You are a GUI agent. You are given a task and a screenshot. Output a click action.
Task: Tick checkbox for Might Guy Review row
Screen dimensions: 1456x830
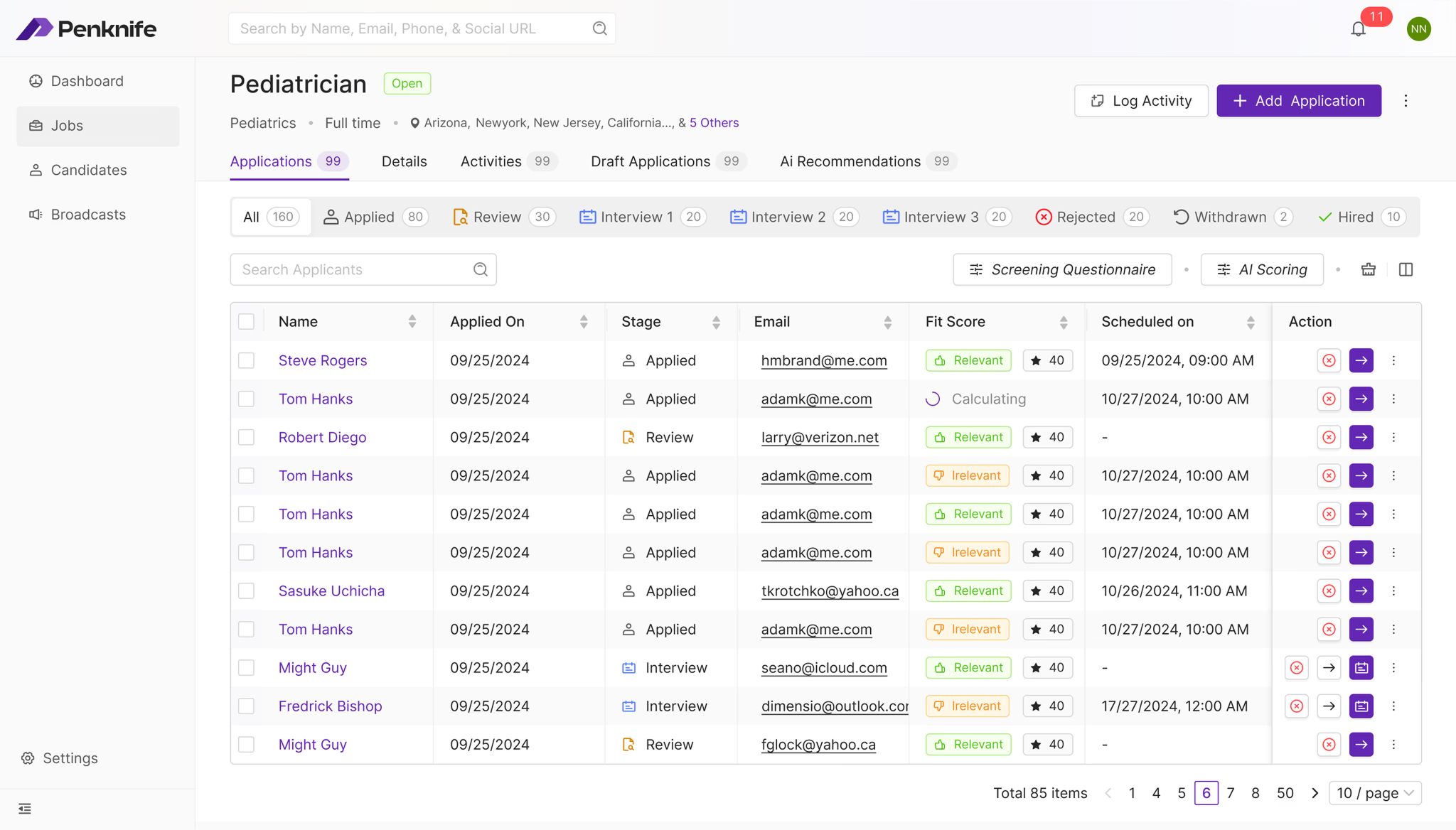pos(246,744)
